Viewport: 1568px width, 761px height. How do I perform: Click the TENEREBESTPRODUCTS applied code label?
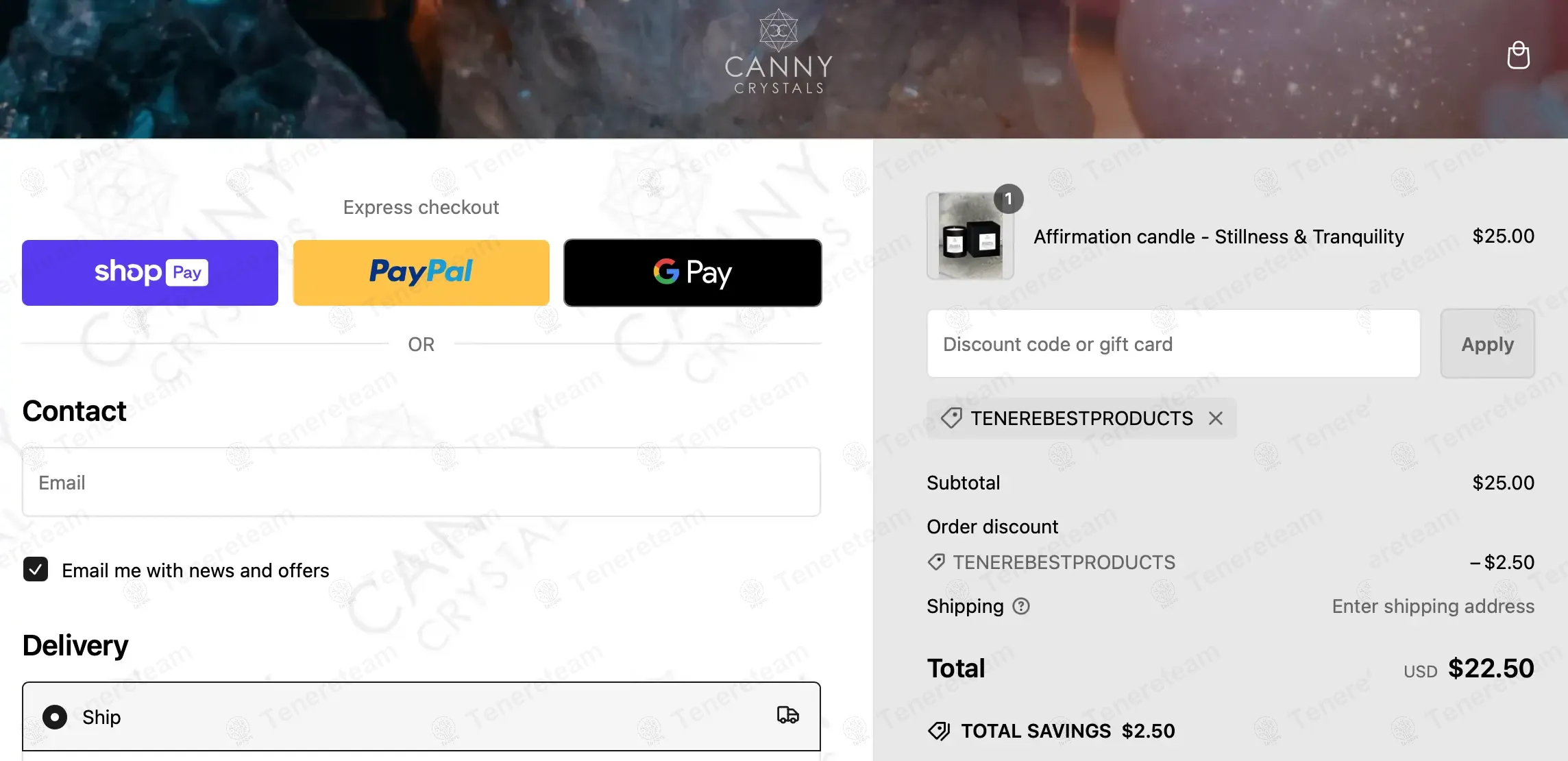[1081, 418]
